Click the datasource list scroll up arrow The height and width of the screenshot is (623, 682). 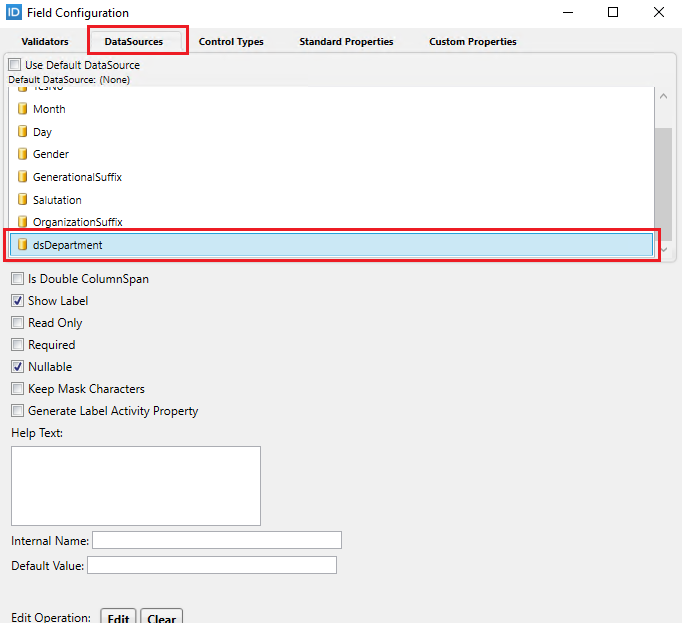(x=663, y=96)
